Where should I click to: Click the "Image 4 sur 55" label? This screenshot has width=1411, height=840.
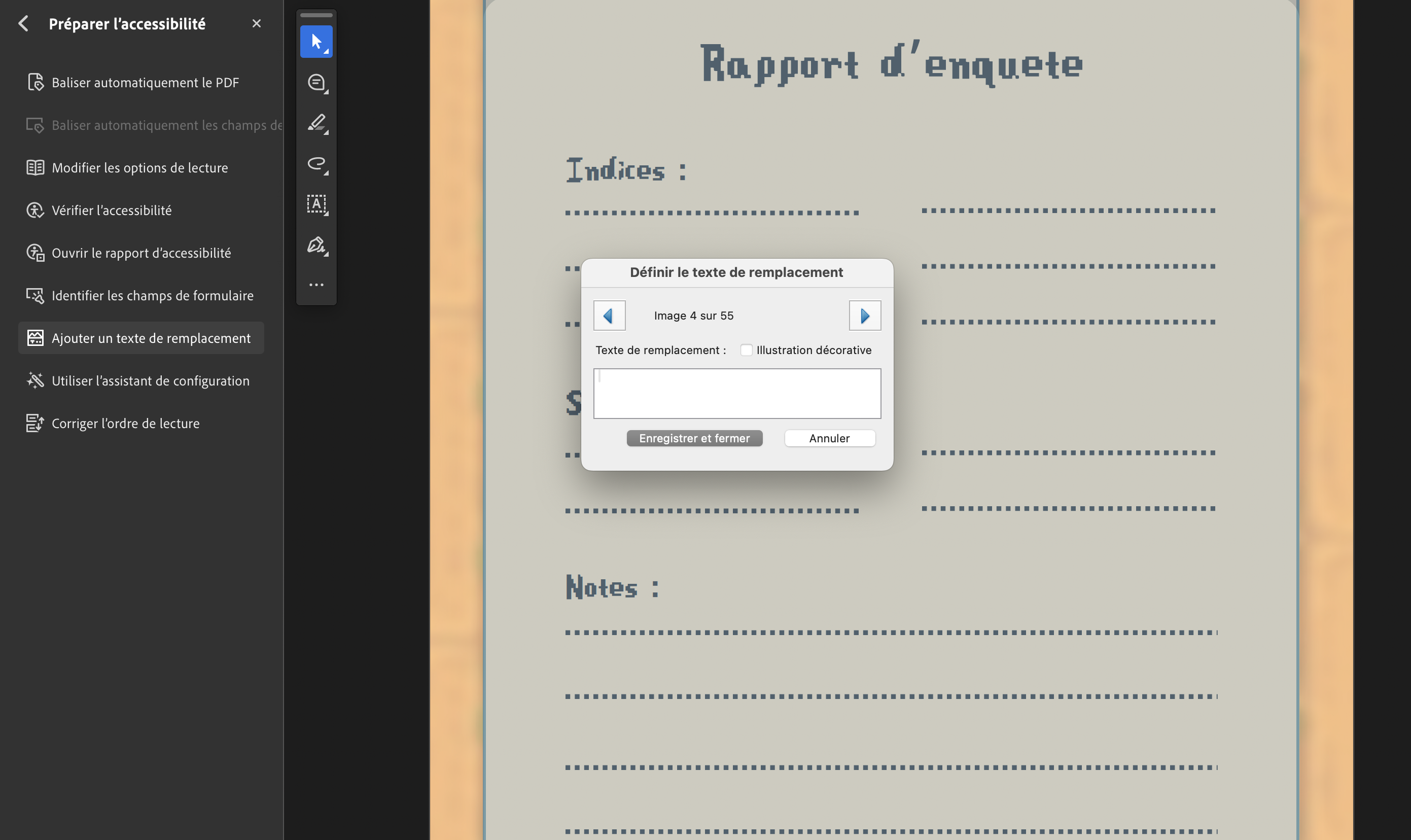[x=693, y=316]
